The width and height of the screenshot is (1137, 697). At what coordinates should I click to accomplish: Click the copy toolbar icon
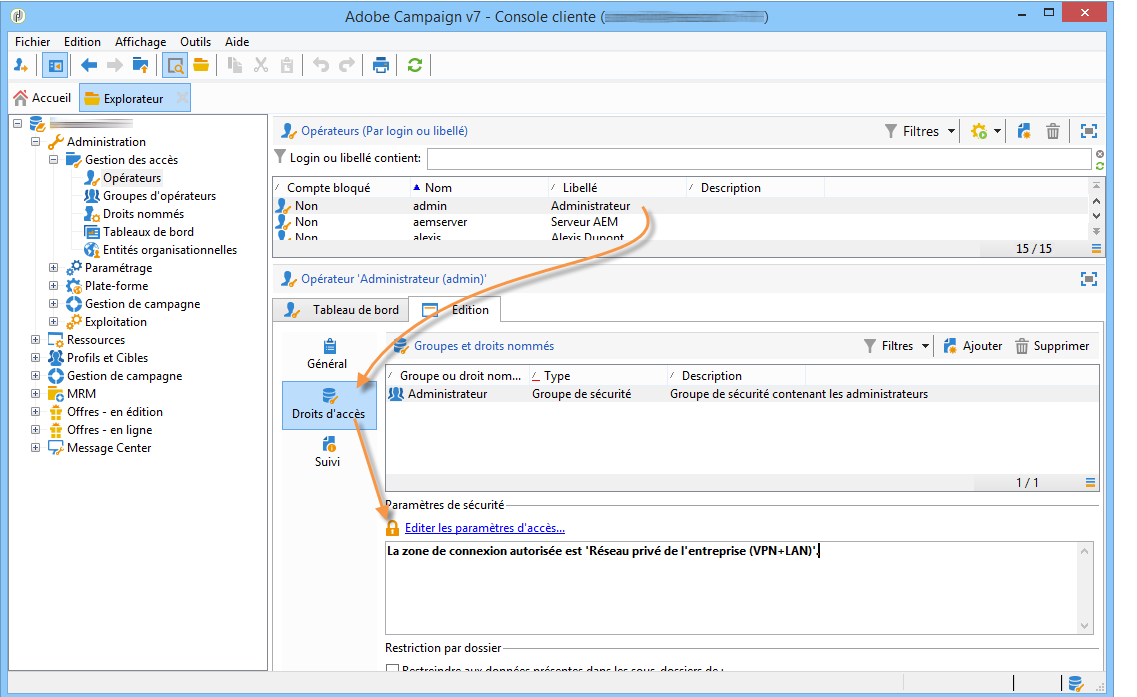point(234,65)
